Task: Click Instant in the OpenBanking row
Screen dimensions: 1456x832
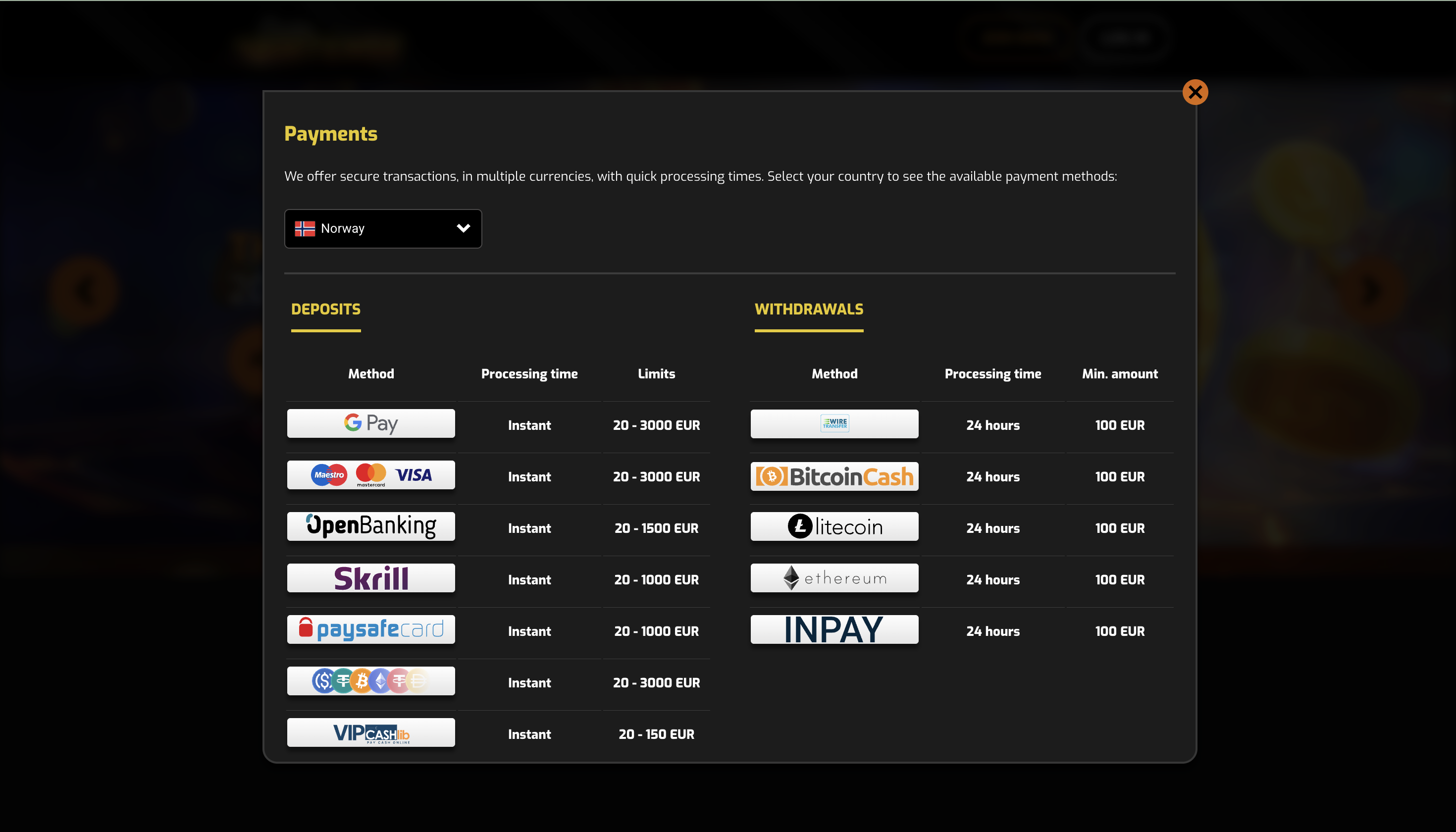Action: click(529, 528)
